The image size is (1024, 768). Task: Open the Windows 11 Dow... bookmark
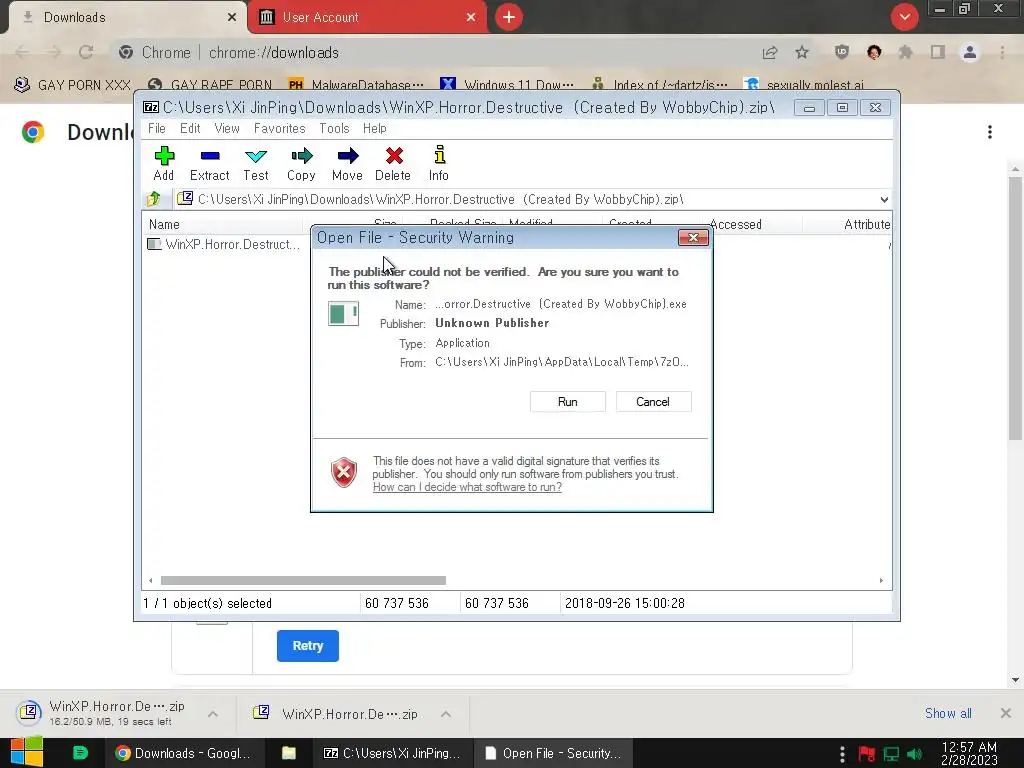(x=507, y=85)
